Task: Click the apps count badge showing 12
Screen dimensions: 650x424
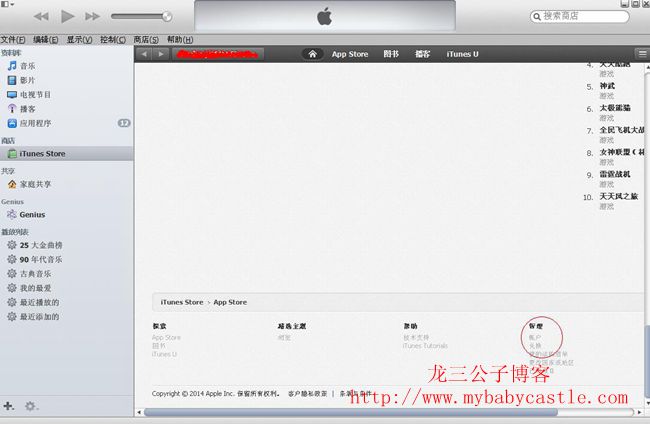Action: click(x=124, y=123)
